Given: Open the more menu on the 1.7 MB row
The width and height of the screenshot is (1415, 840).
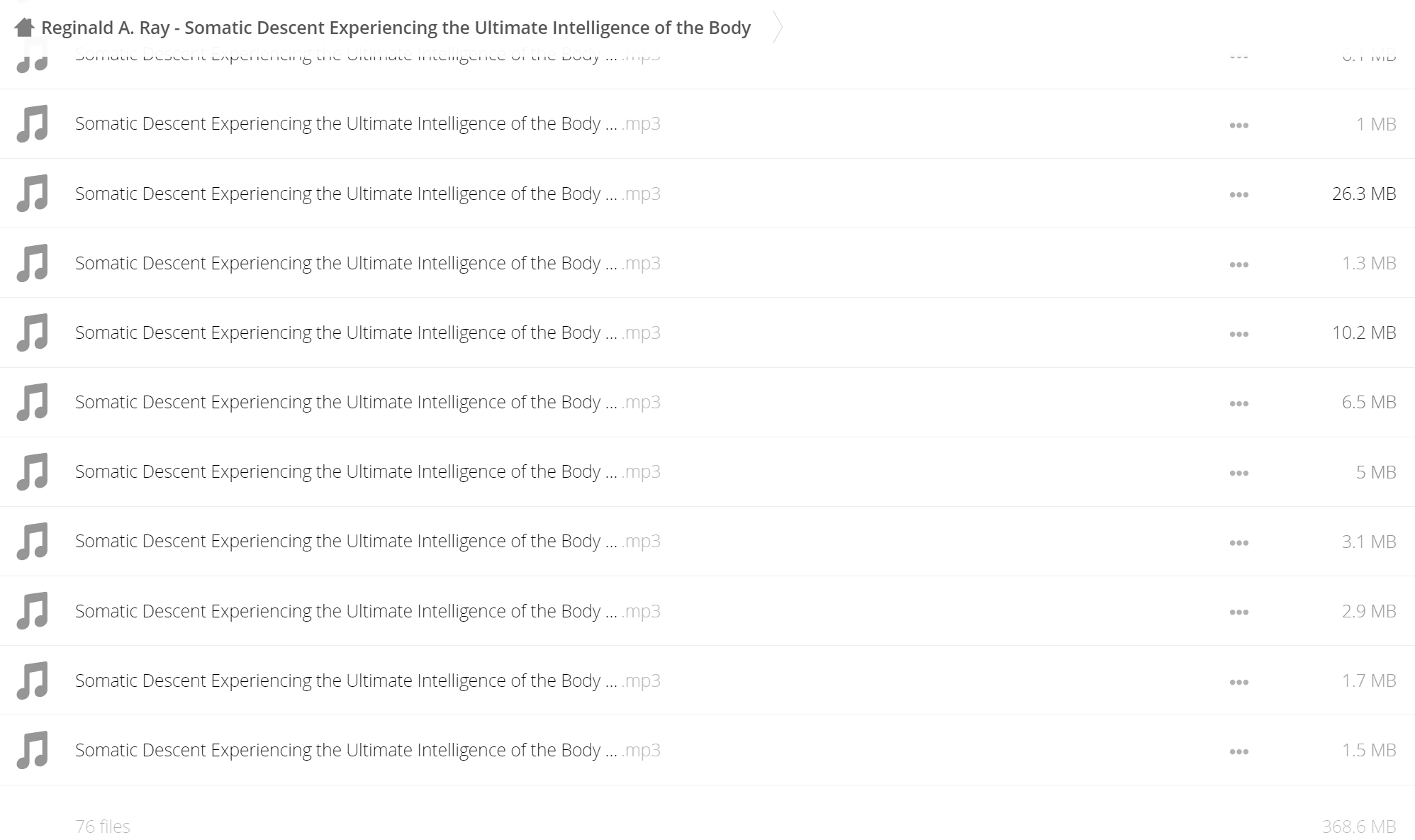Looking at the screenshot, I should coord(1238,682).
